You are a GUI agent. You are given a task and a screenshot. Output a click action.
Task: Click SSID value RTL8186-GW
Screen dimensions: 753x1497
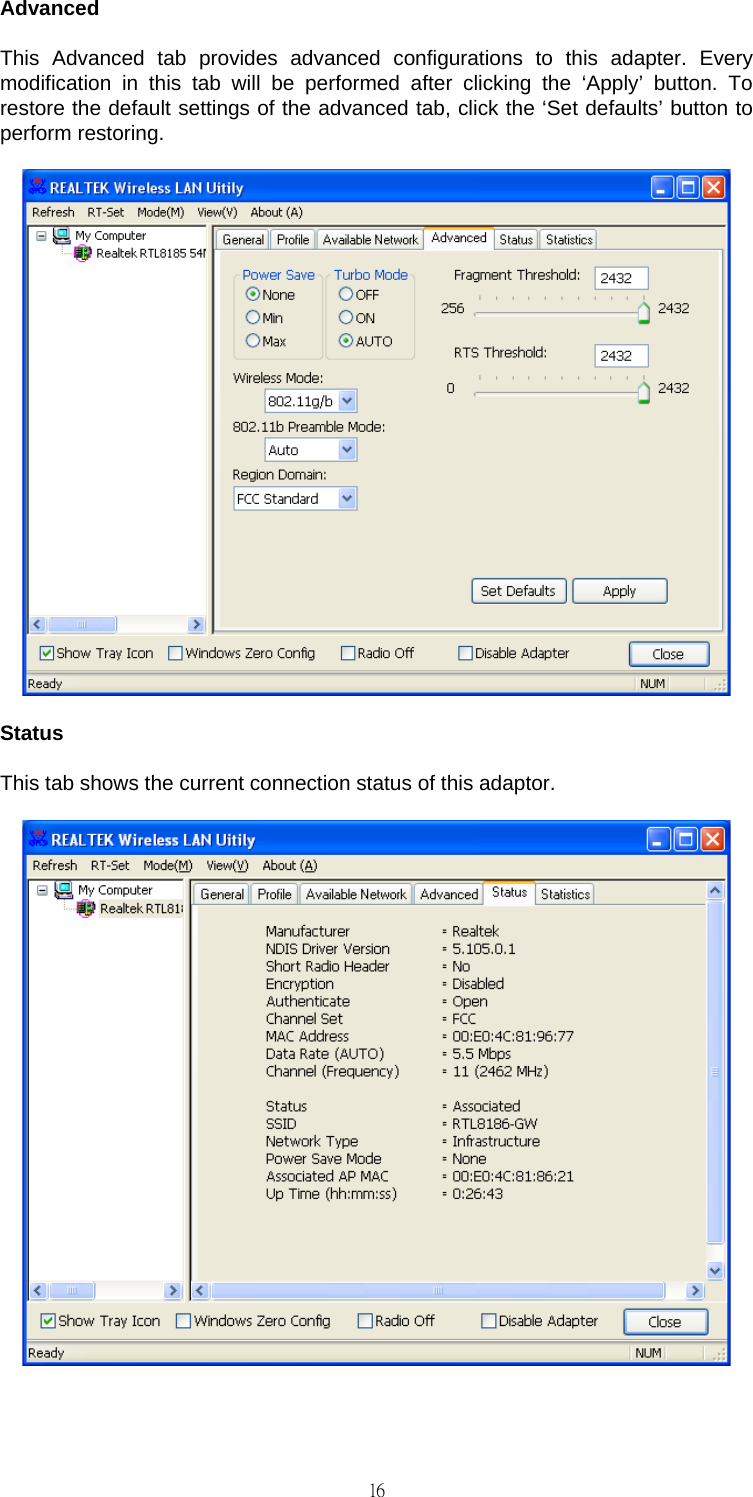coord(495,1124)
